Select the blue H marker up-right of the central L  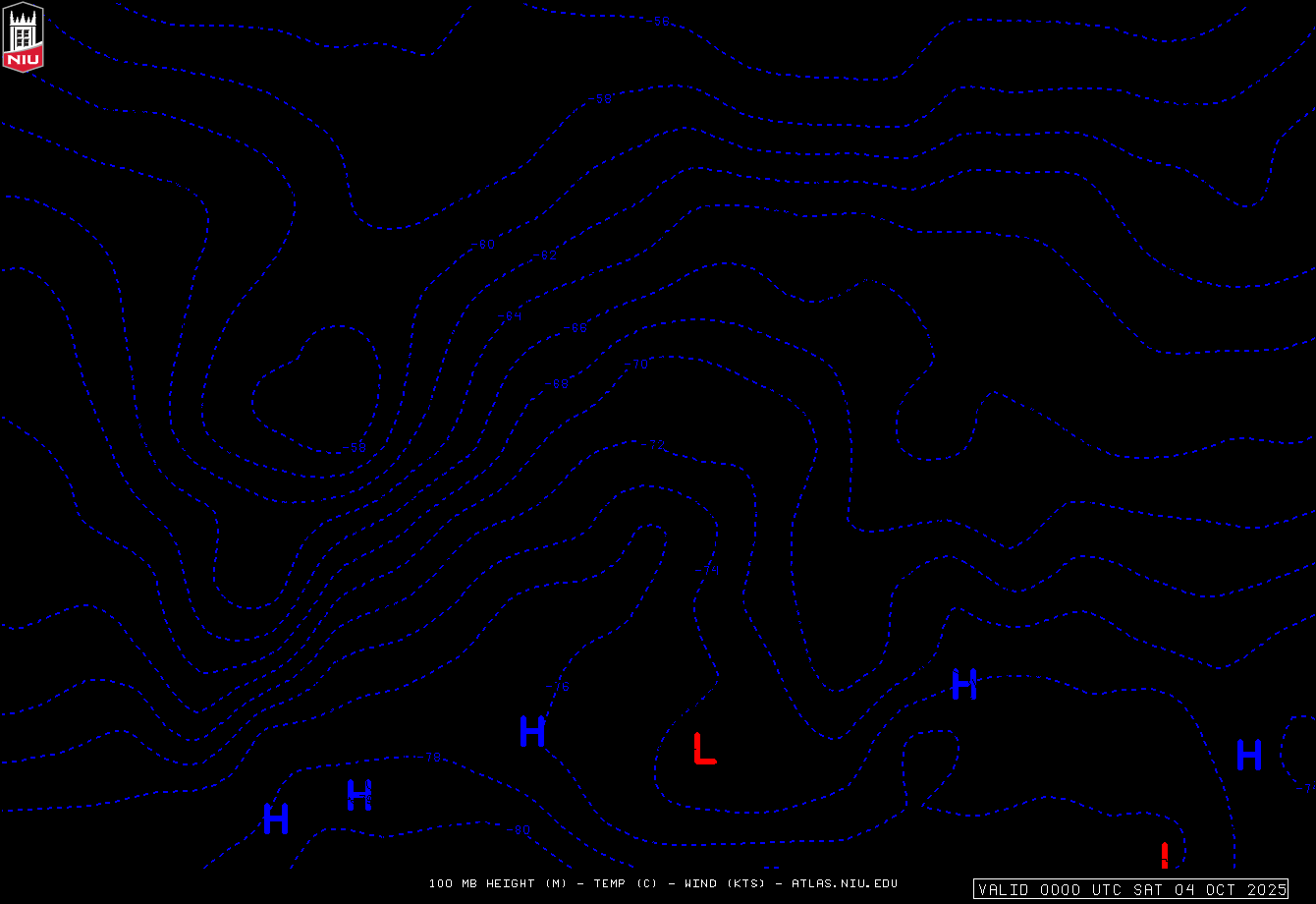point(963,684)
